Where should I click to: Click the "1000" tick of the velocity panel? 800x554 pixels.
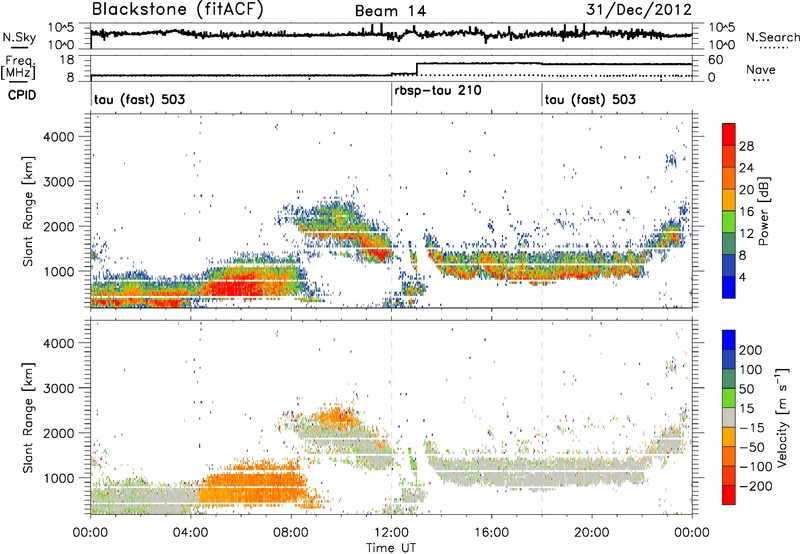(59, 478)
